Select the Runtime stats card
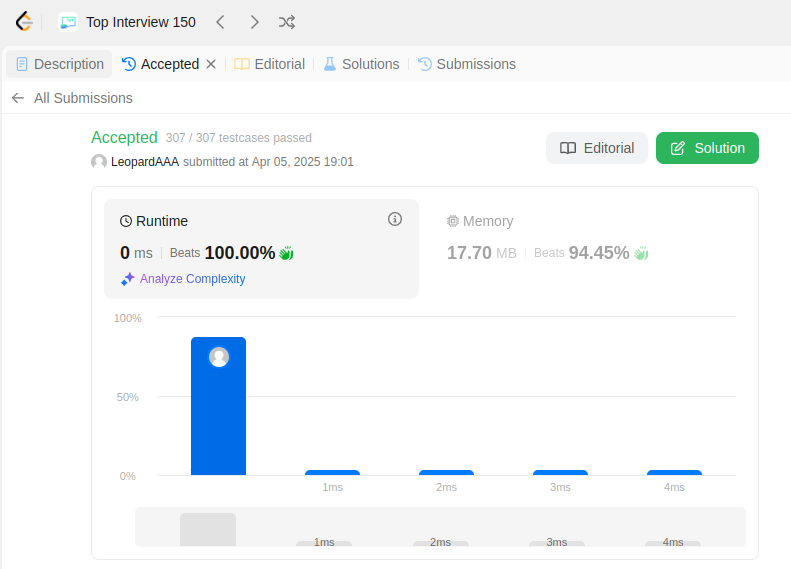Viewport: 791px width, 569px height. click(261, 249)
